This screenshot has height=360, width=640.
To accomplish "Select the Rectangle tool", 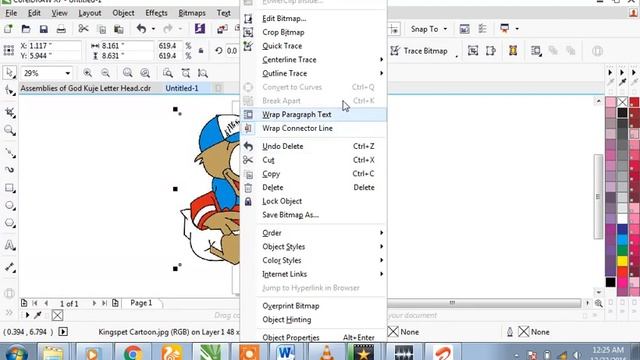I will (x=9, y=188).
